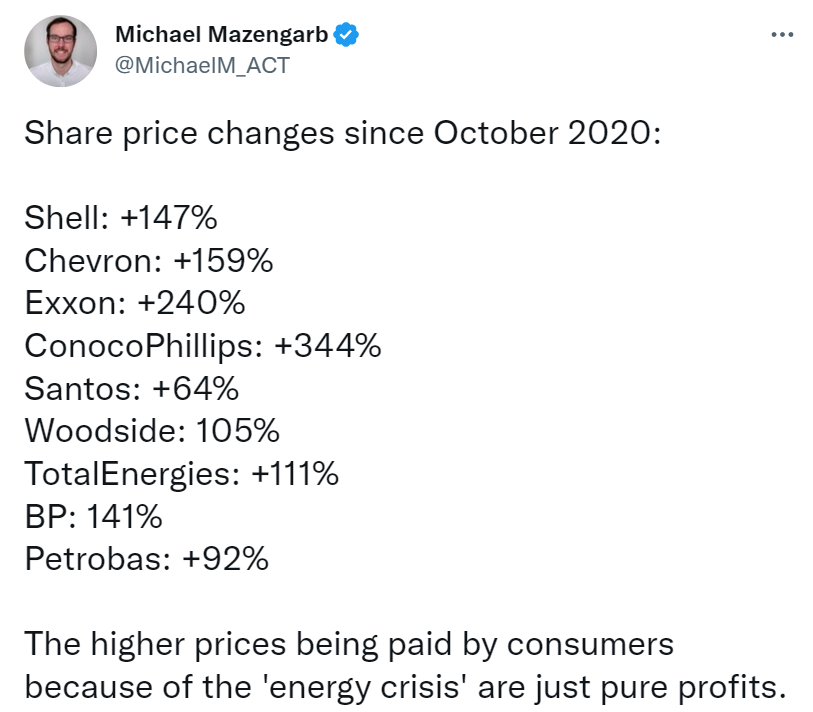Click the word TotalEnergies

tap(132, 474)
